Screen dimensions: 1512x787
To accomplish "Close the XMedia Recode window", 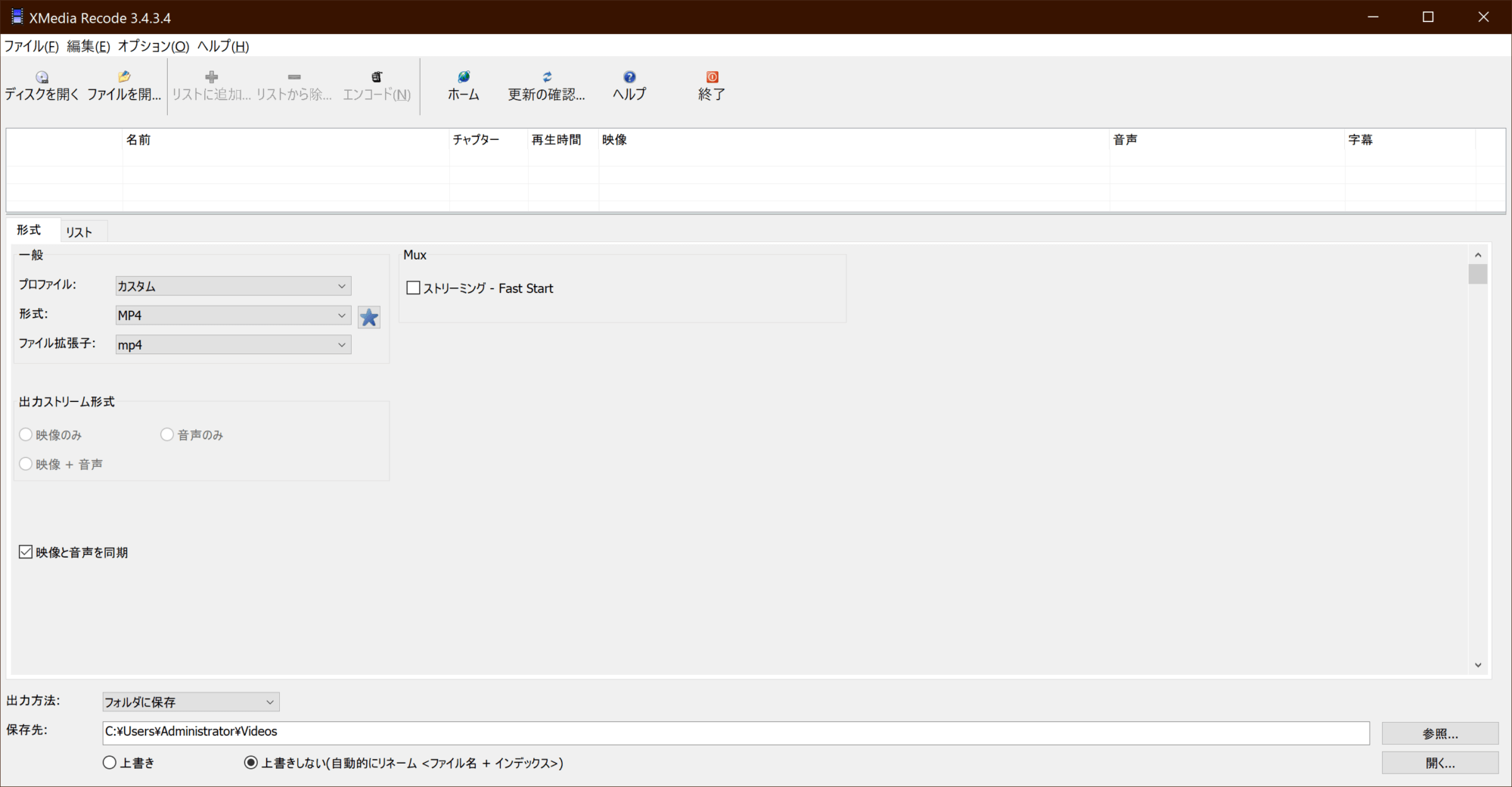I will (x=1483, y=17).
